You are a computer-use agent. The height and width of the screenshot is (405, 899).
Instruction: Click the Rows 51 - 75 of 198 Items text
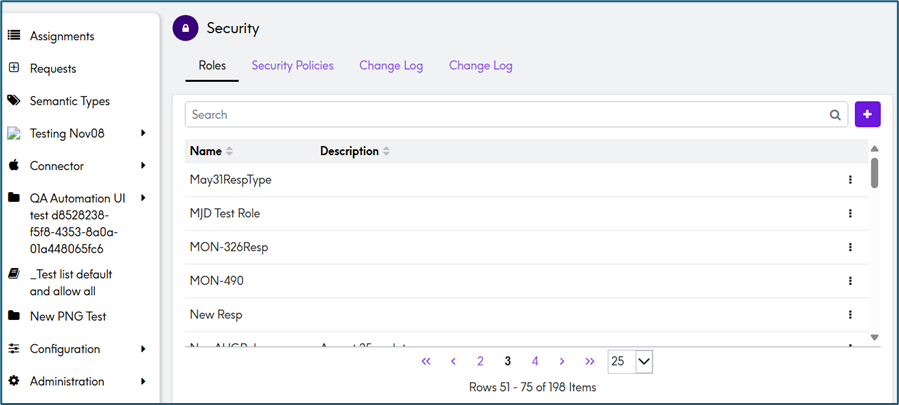[532, 387]
